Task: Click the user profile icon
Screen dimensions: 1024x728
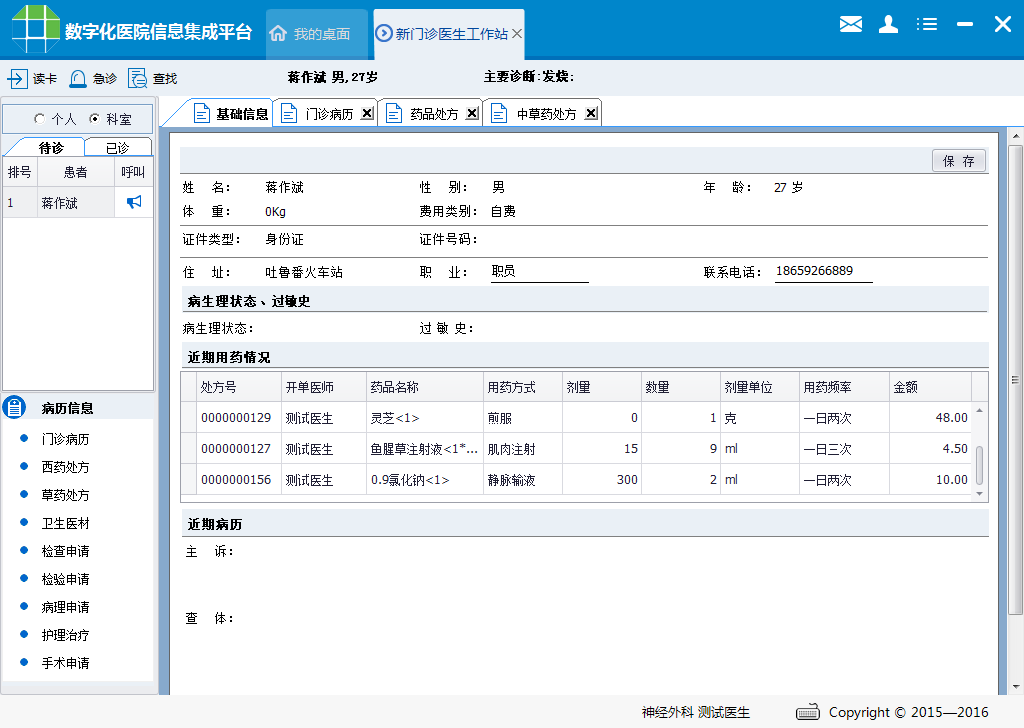Action: [888, 24]
